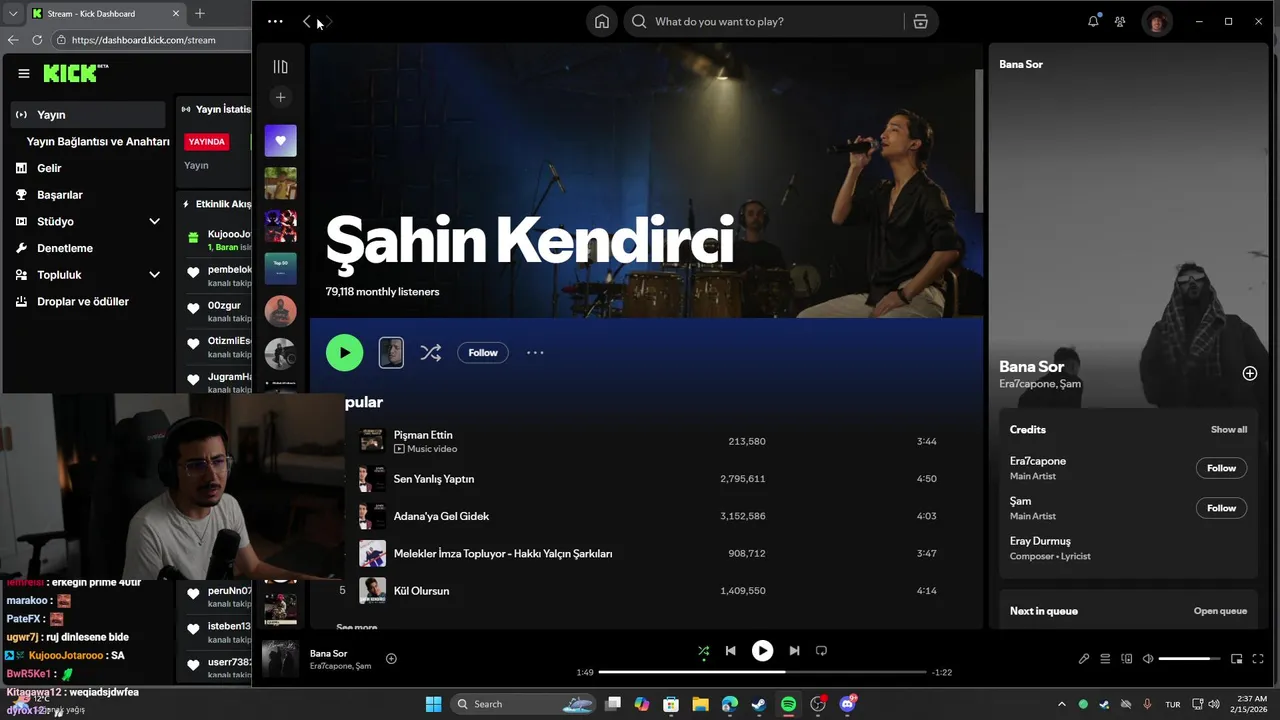Select Melekler İmza Topluyor track

503,553
